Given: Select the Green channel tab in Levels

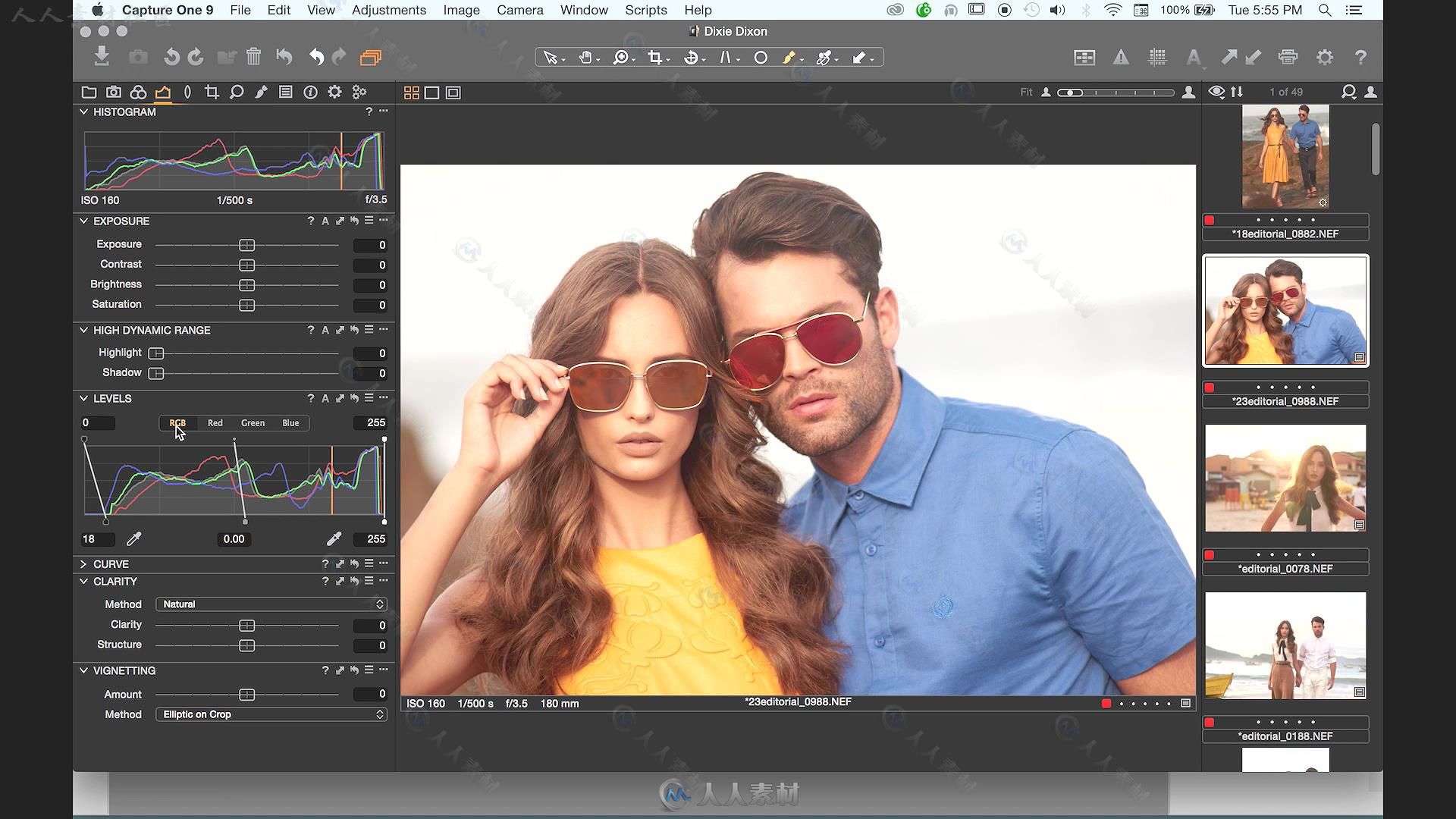Looking at the screenshot, I should [253, 422].
